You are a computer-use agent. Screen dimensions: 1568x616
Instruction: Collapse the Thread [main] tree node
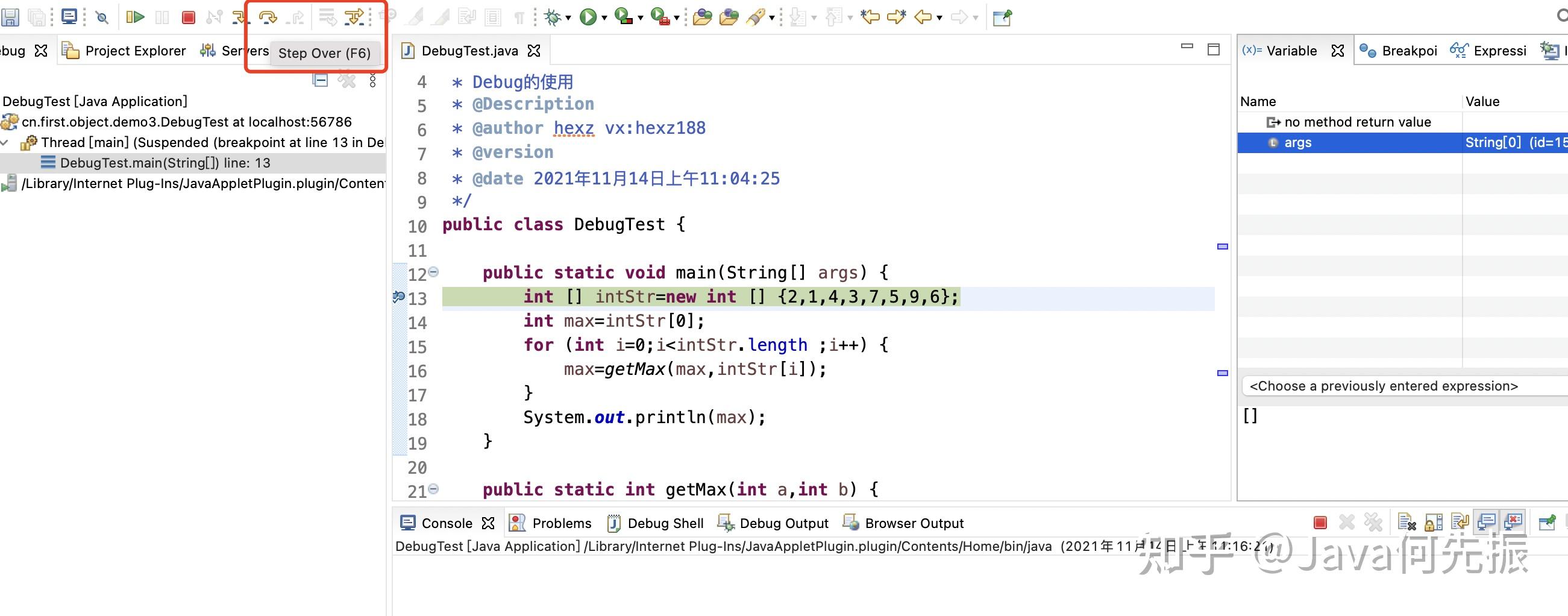point(5,142)
